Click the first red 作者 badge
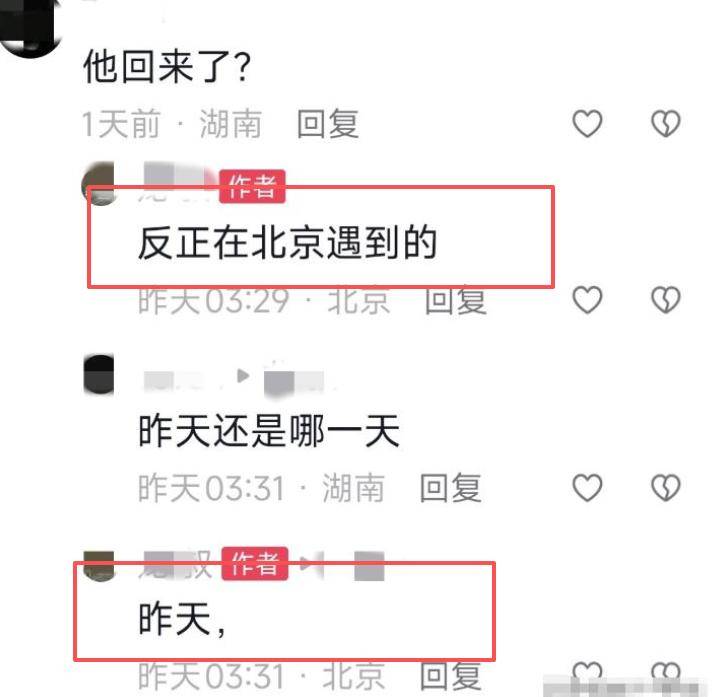Viewport: 720px width, 697px height. [x=252, y=186]
